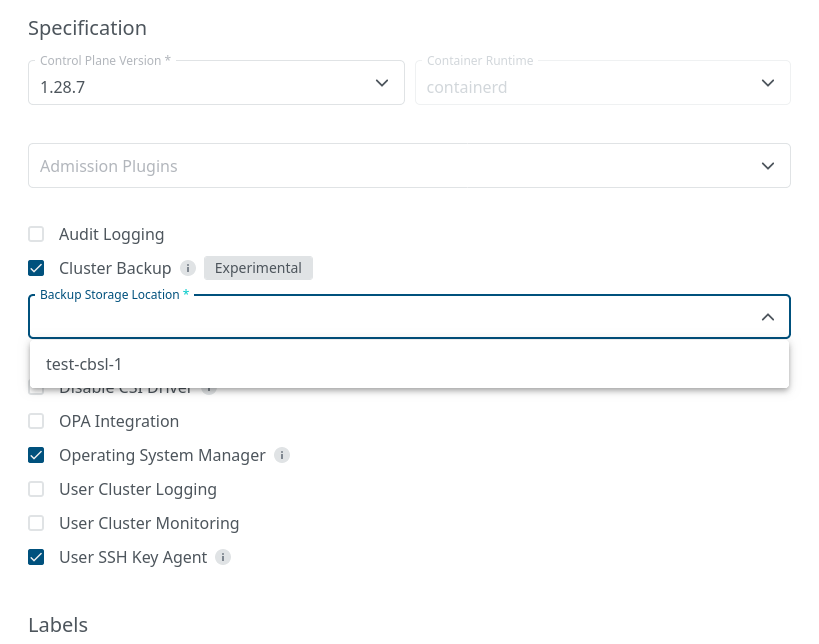Click the User Cluster Monitoring label
Screen dimensions: 819x644
[149, 523]
